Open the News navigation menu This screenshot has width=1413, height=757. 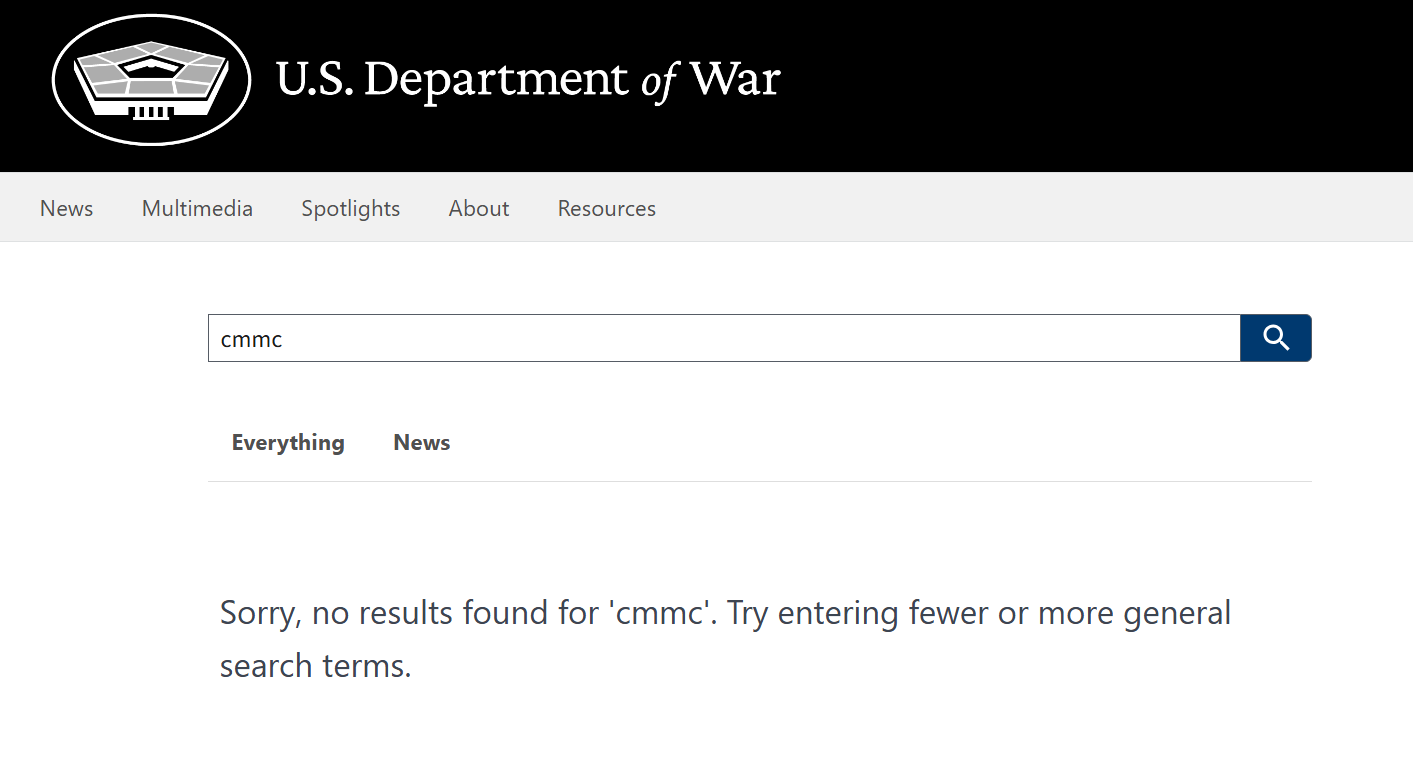(67, 208)
